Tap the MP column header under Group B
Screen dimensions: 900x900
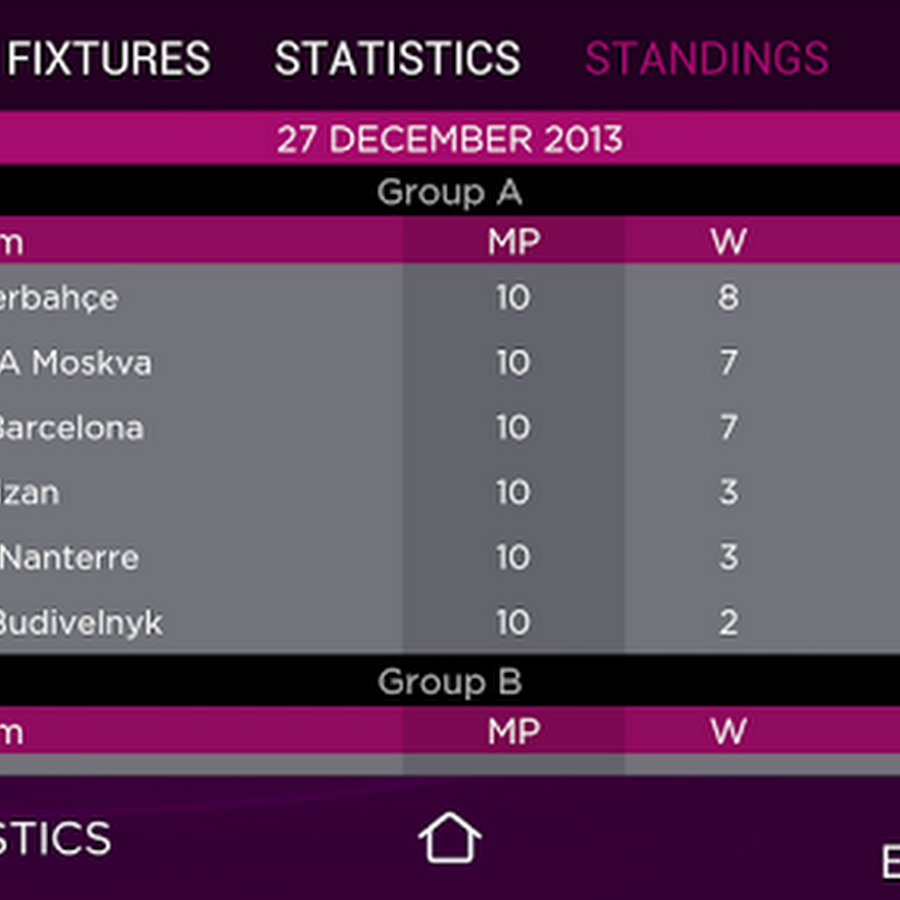tap(514, 732)
